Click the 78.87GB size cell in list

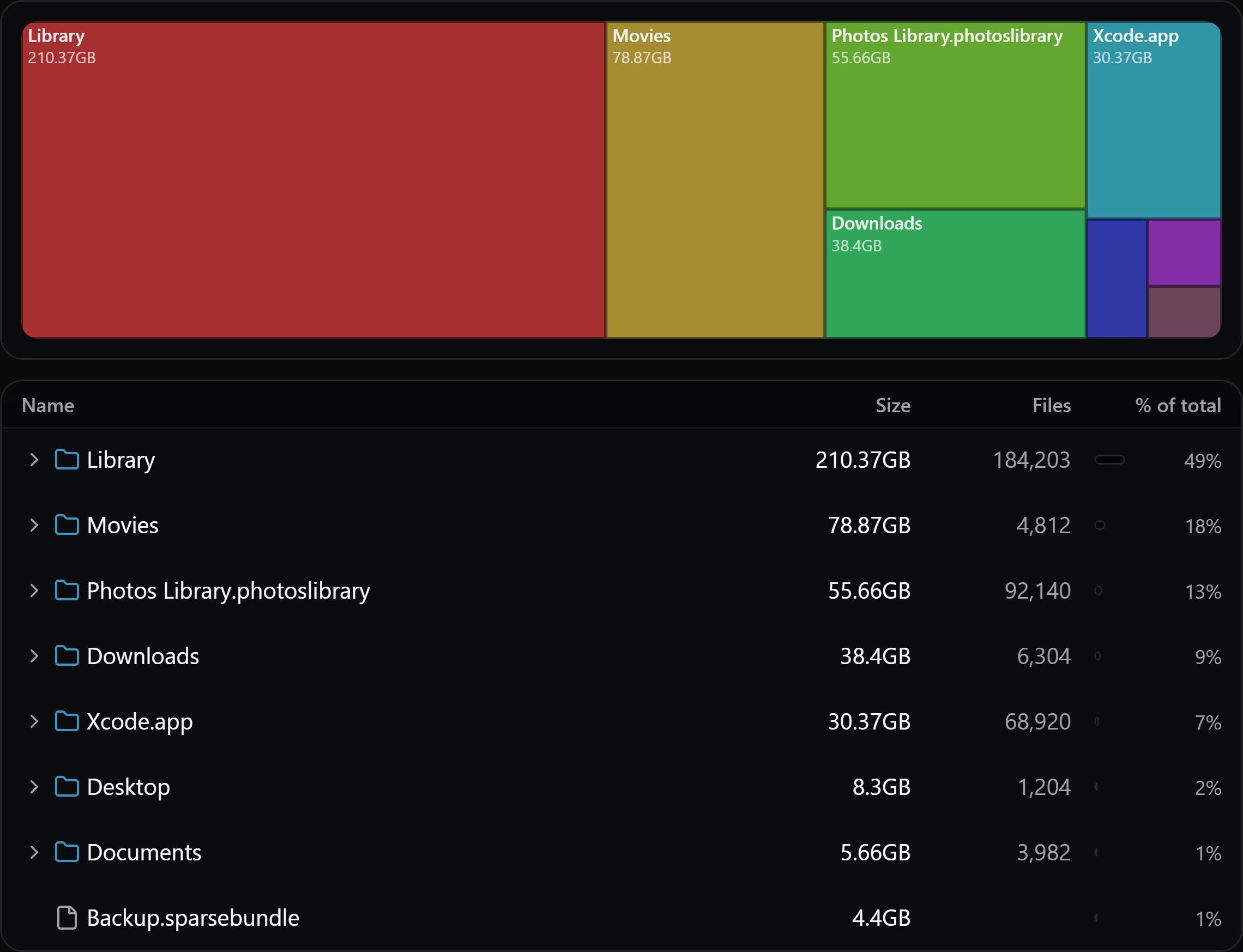869,525
